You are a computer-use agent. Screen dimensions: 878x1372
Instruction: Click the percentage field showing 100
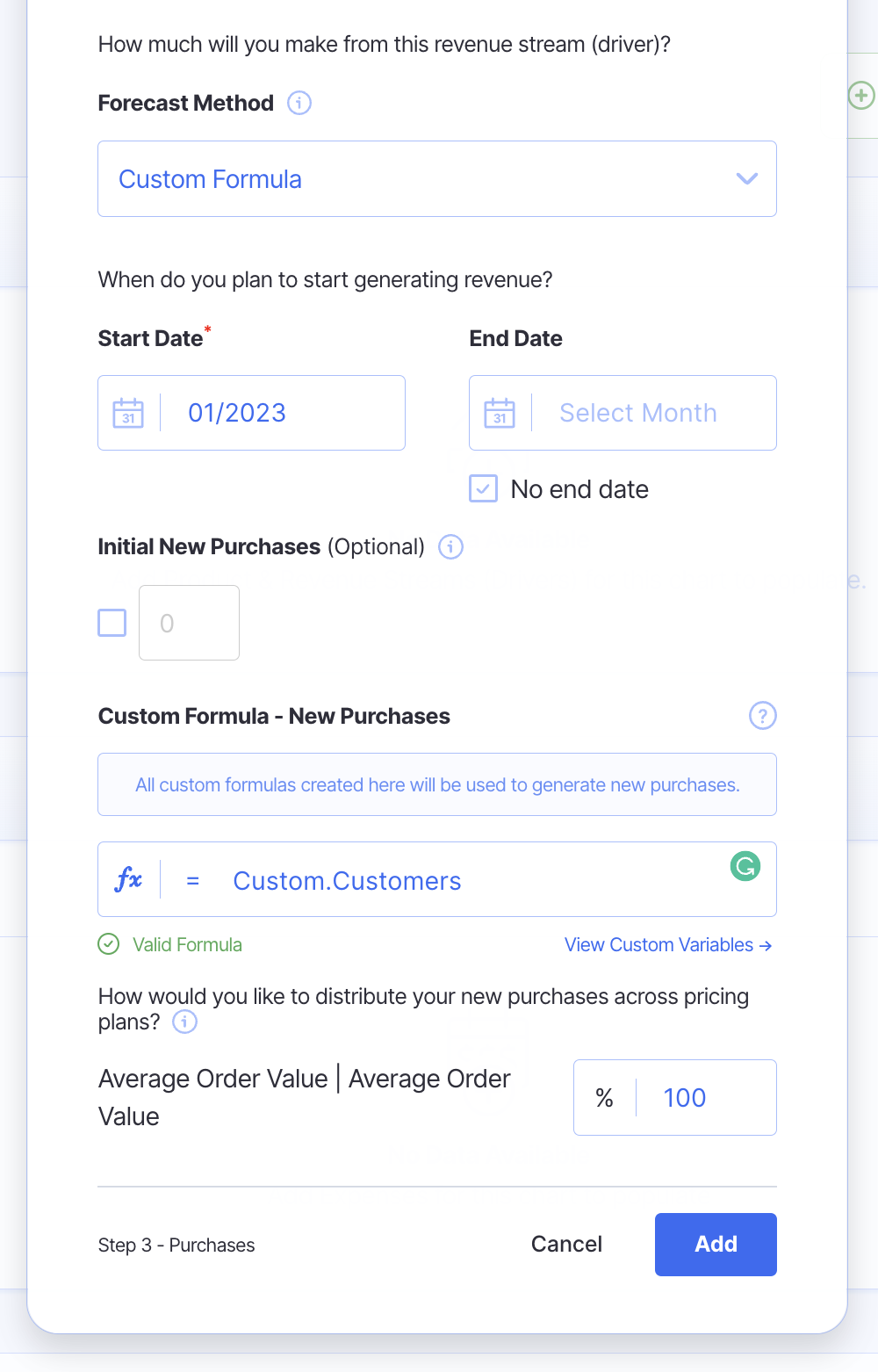tap(702, 1098)
